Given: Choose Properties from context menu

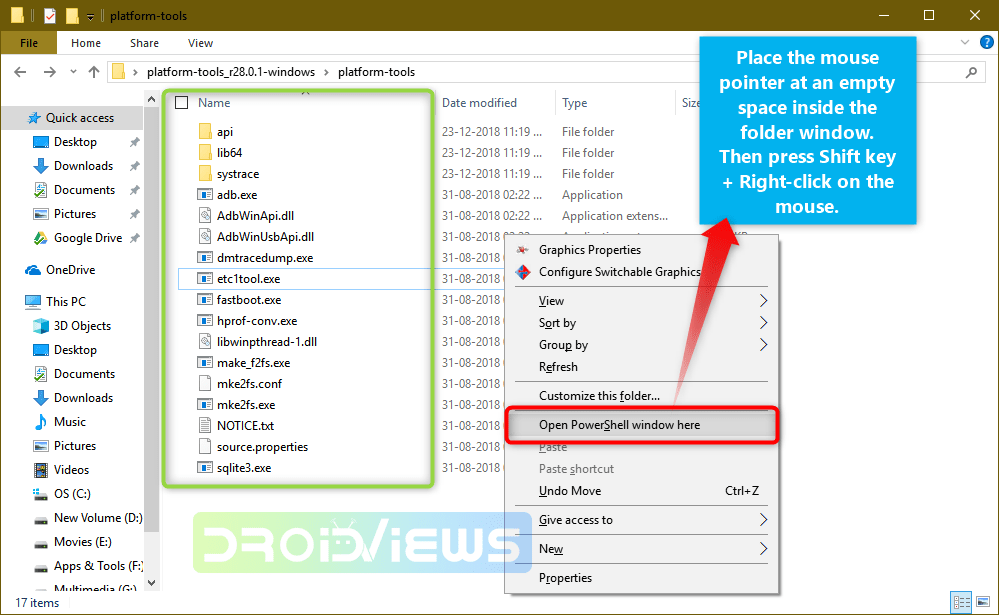Looking at the screenshot, I should tap(565, 578).
